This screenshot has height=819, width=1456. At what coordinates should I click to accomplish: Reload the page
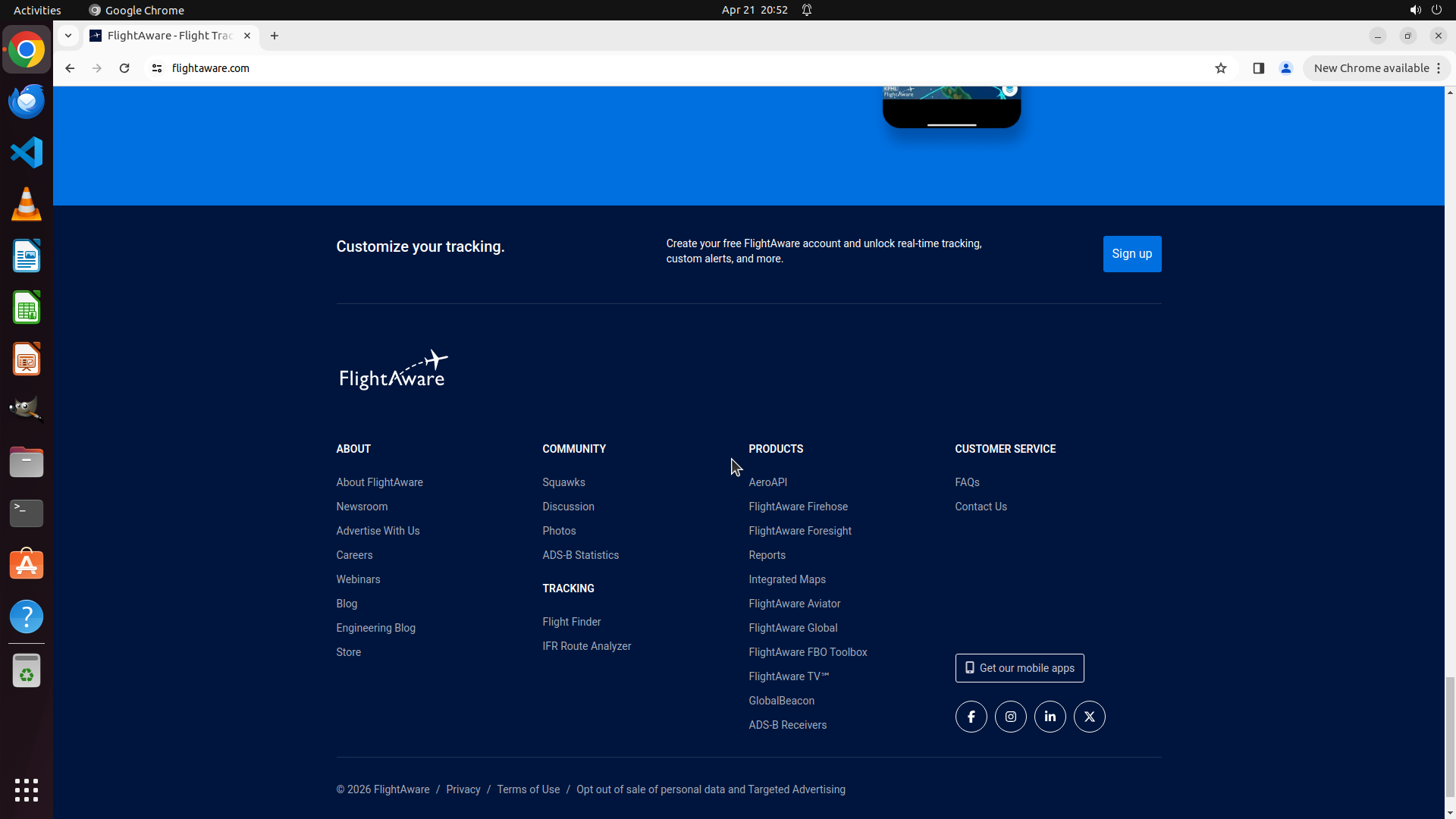(124, 68)
